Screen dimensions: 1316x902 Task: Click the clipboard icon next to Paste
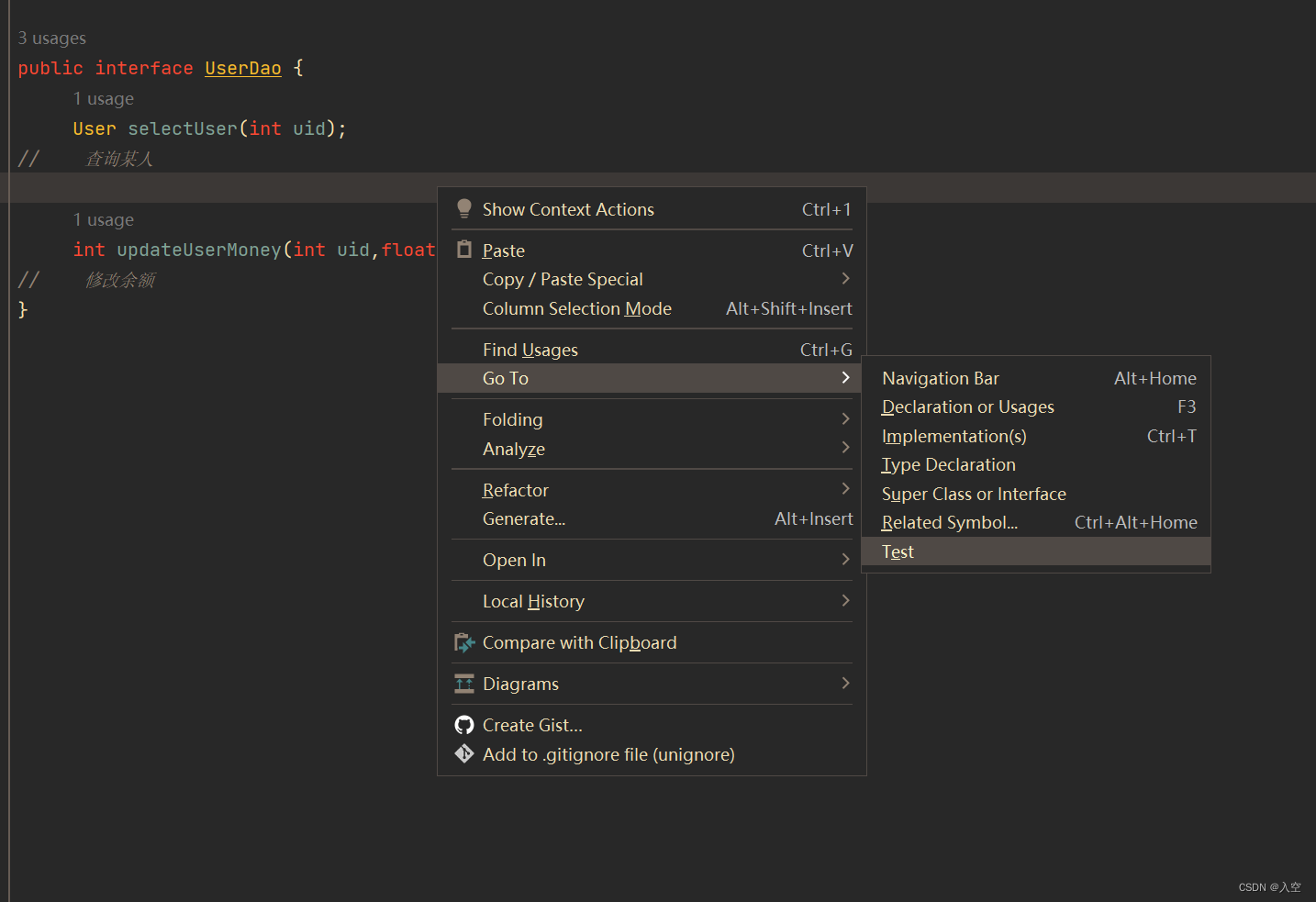point(464,250)
